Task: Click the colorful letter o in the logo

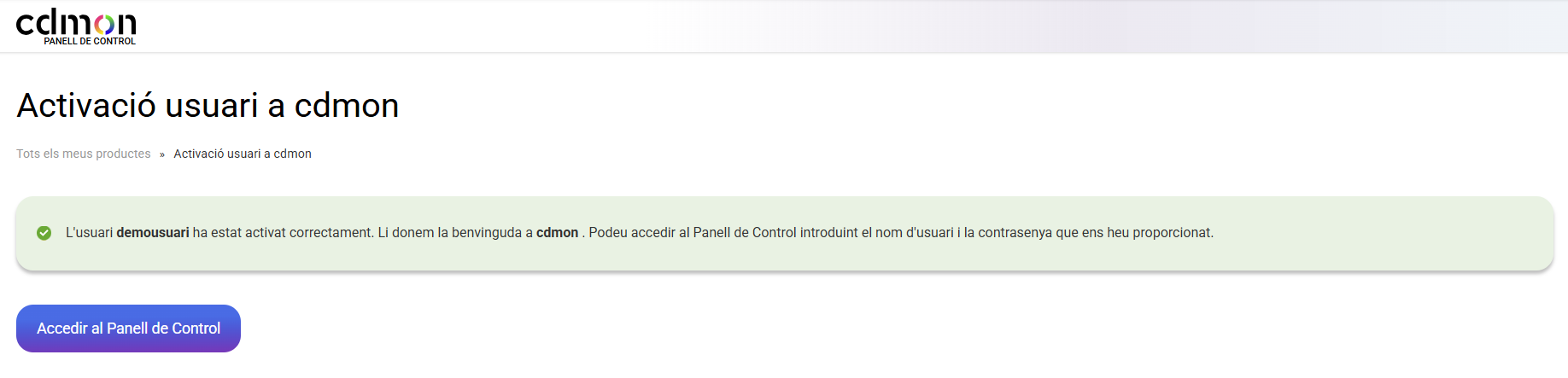Action: pos(104,26)
